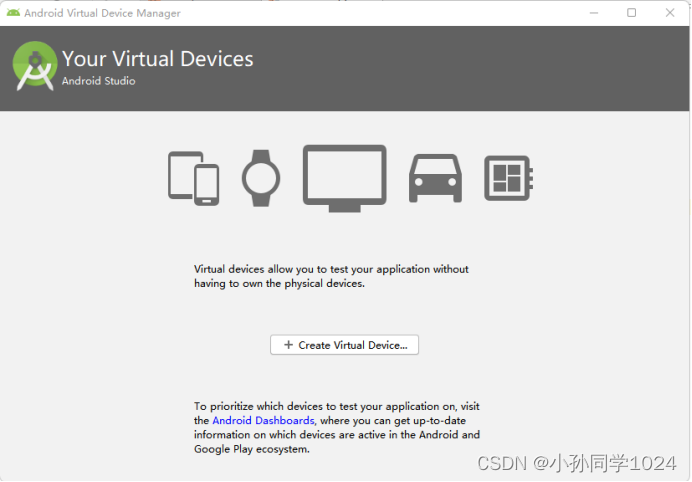The height and width of the screenshot is (482, 692).
Task: Click the Android Studio logo in the header
Action: tap(35, 66)
